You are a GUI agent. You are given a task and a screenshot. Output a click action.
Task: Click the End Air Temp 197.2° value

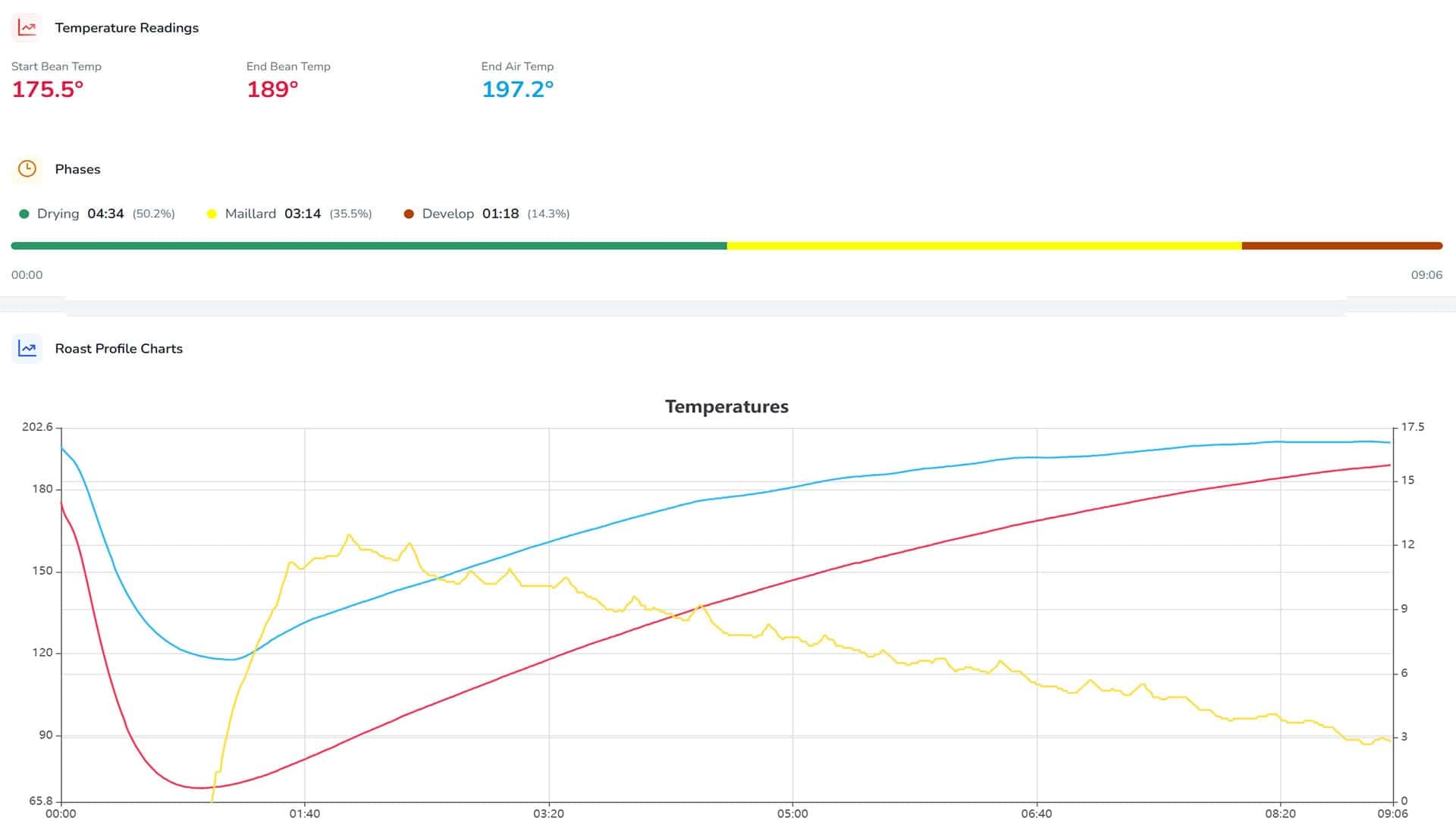(518, 89)
